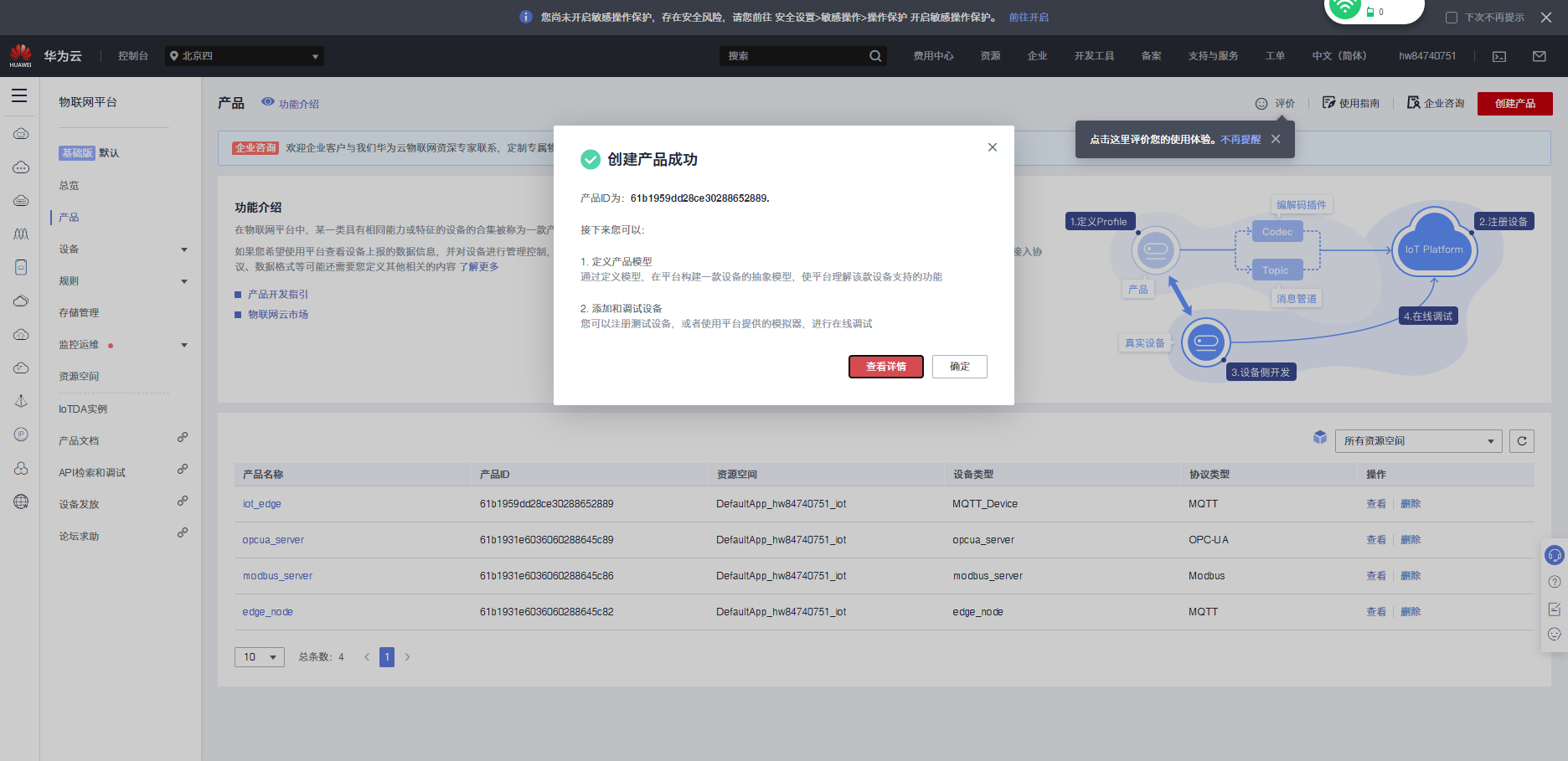The height and width of the screenshot is (761, 1568).
Task: Expand the 监控运维 sidebar submenu
Action: click(184, 345)
